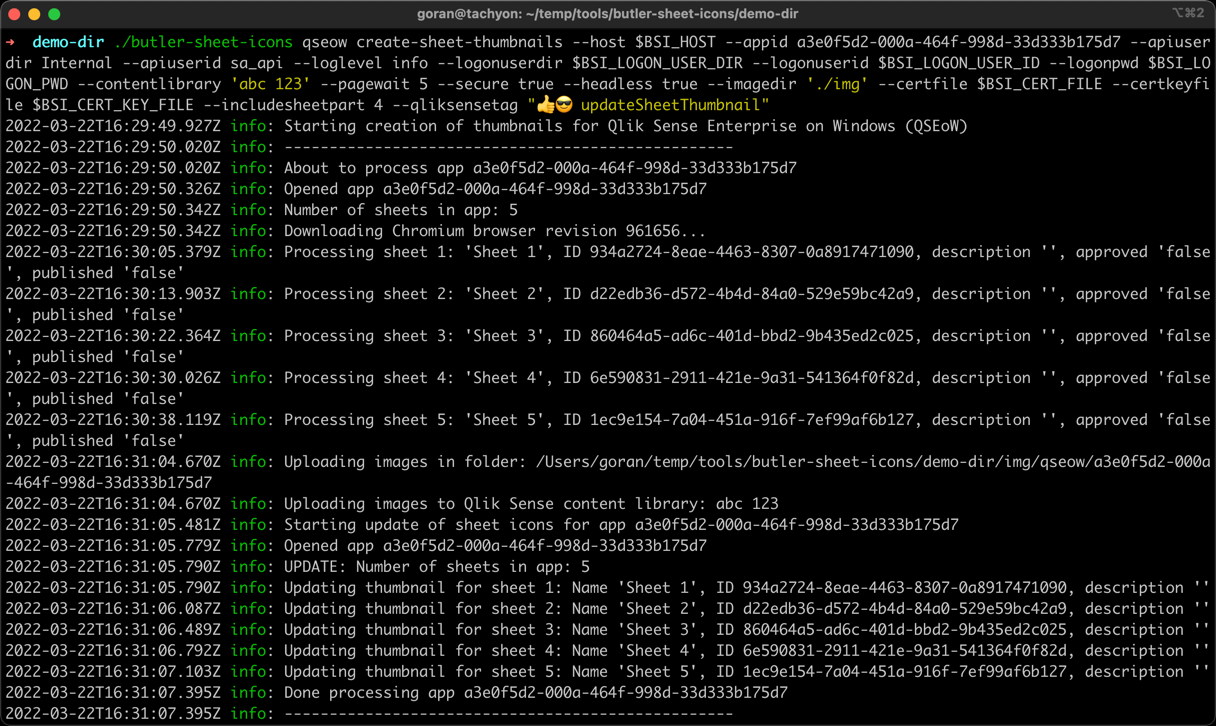Image resolution: width=1216 pixels, height=726 pixels.
Task: Click the 'Starting creation of thumbnails' log line
Action: click(x=487, y=126)
